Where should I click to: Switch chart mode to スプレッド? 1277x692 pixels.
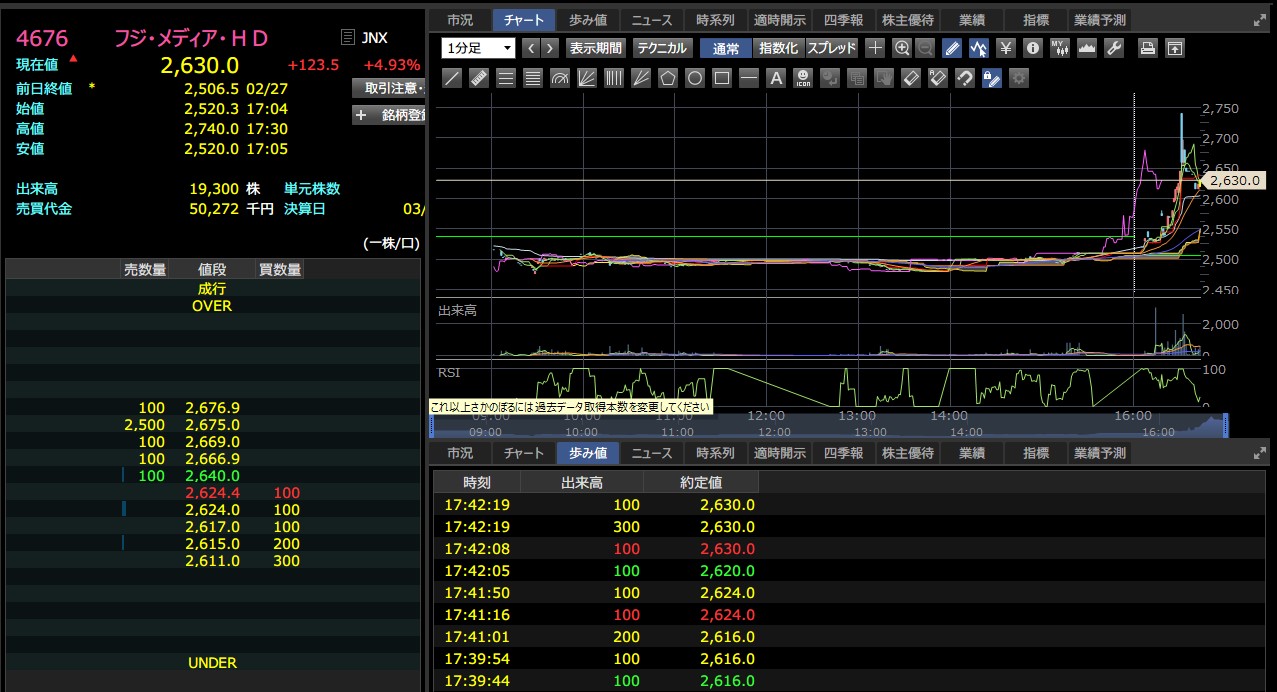pos(832,48)
